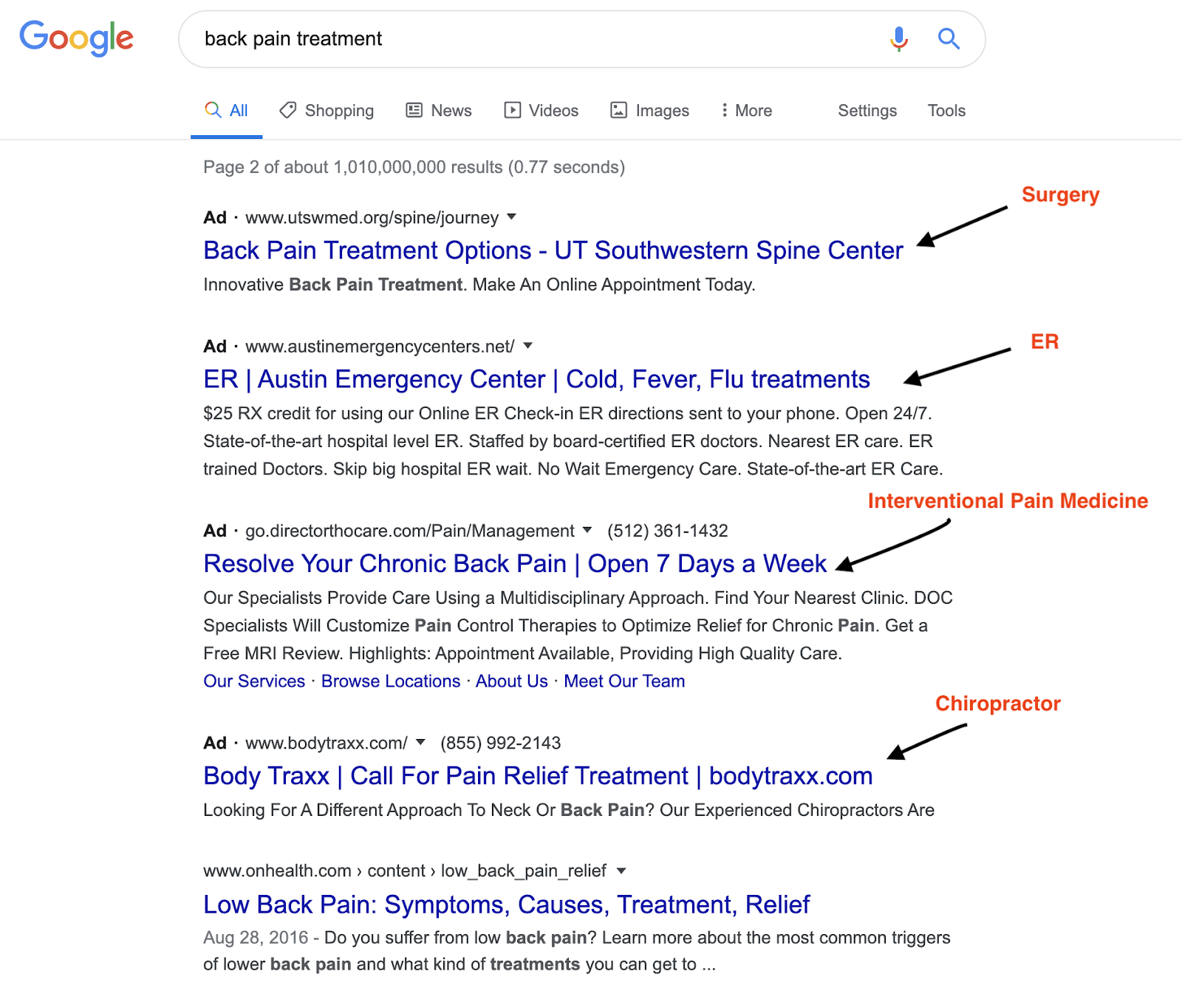Open the Austin Emergency Center ad link
The width and height of the screenshot is (1182, 1008).
(x=537, y=379)
